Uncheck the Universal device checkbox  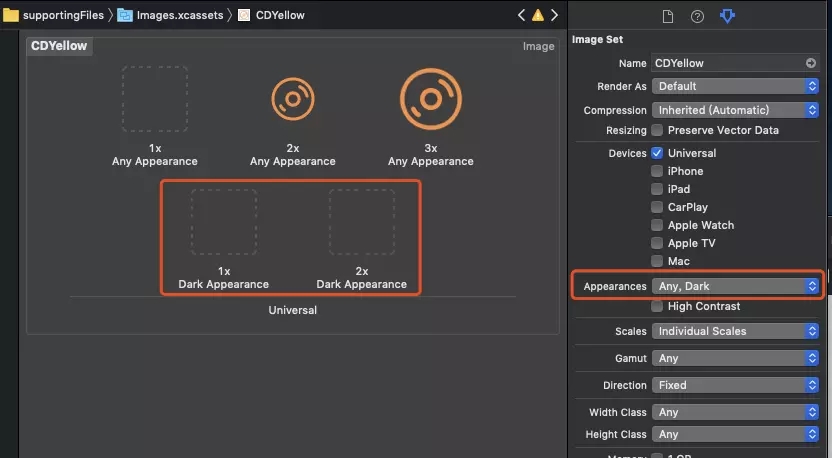(x=657, y=153)
